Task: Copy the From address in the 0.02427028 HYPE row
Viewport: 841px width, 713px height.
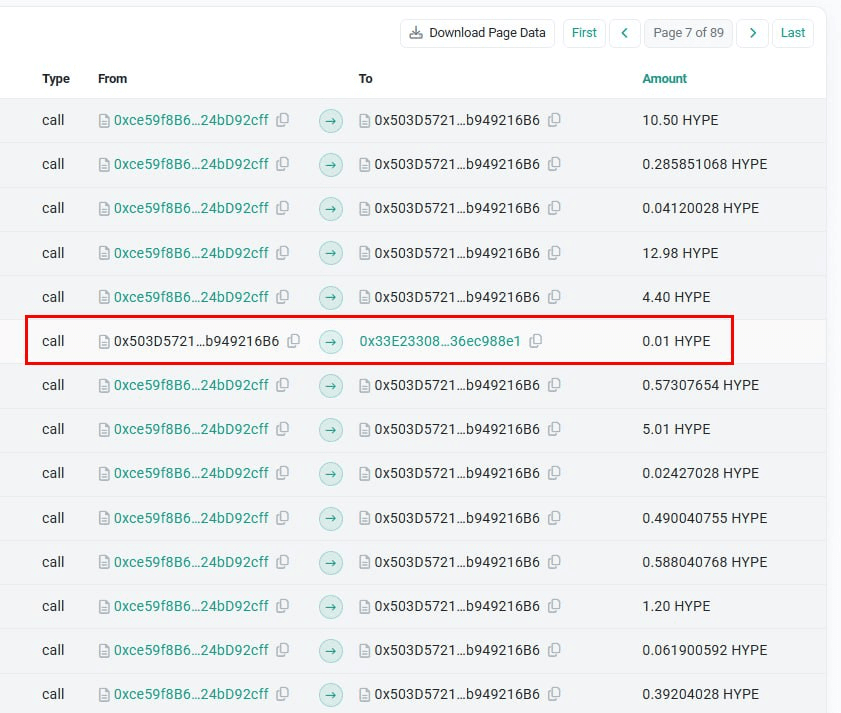Action: tap(283, 473)
